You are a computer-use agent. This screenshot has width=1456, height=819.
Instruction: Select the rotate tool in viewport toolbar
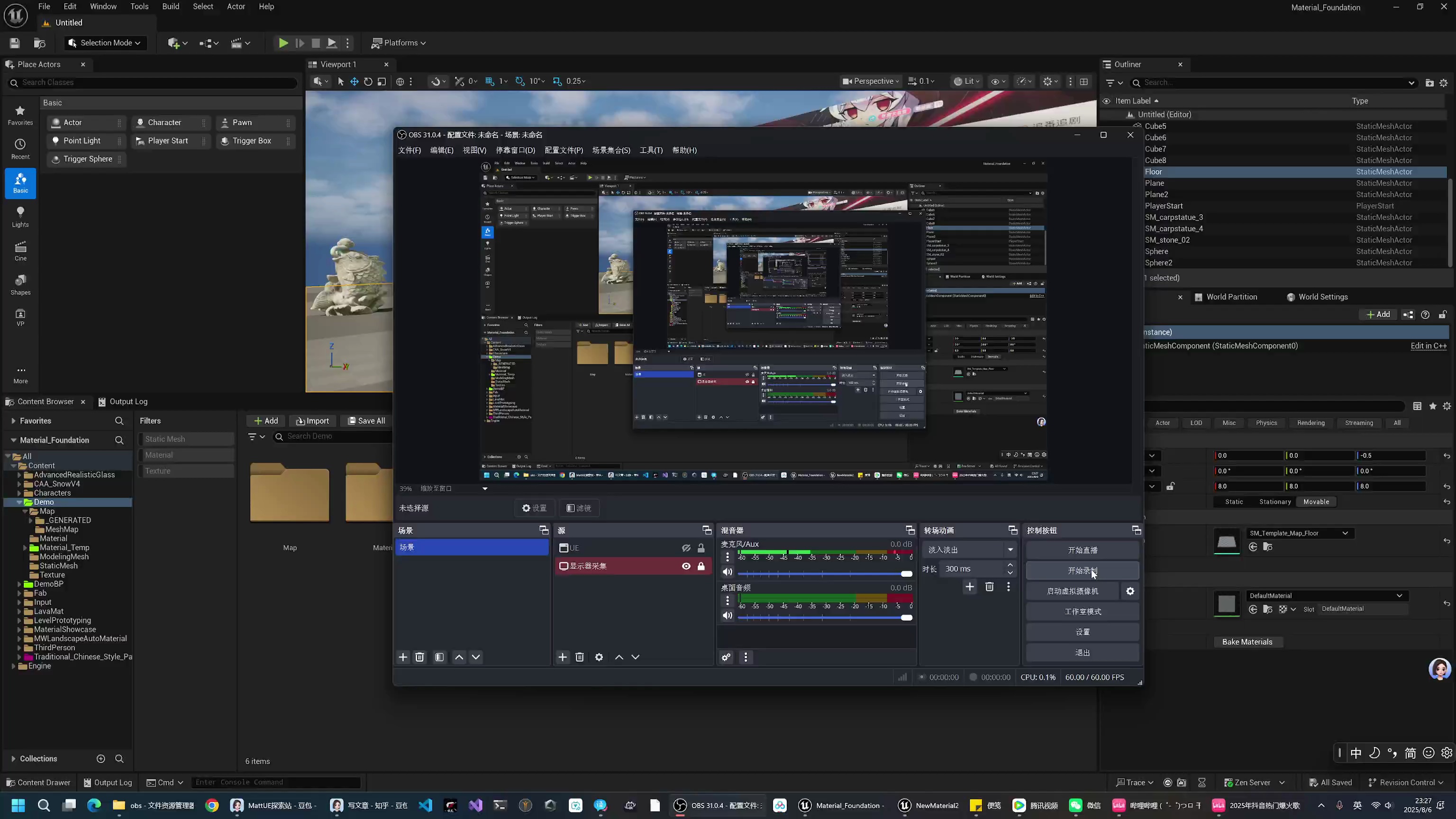click(368, 82)
